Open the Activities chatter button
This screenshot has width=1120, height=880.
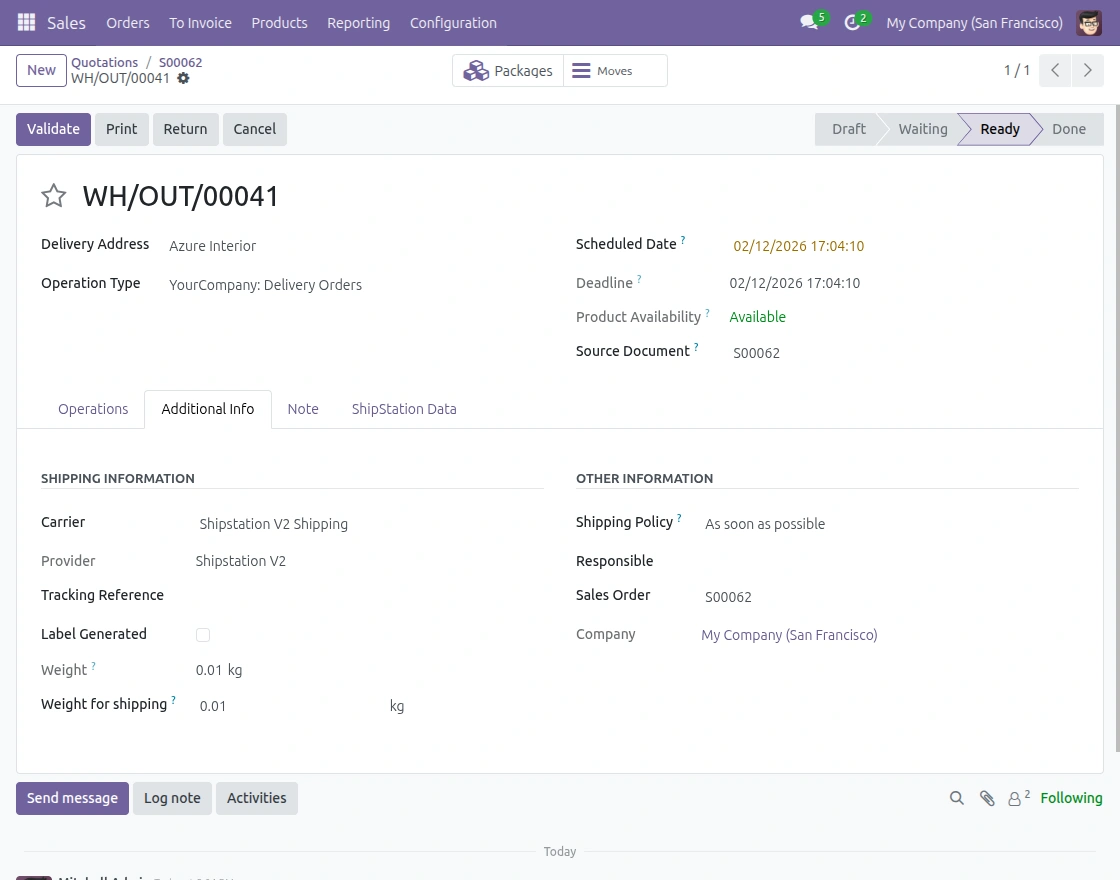(x=256, y=798)
